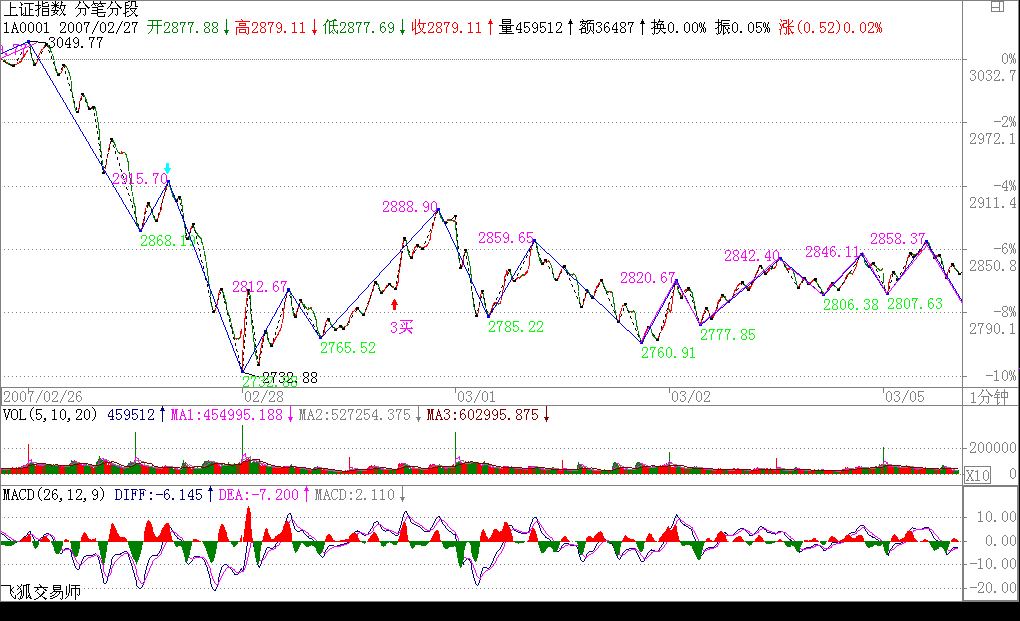The height and width of the screenshot is (621, 1020).
Task: Click the cyan arrow marker above 2915.70
Action: (x=168, y=168)
